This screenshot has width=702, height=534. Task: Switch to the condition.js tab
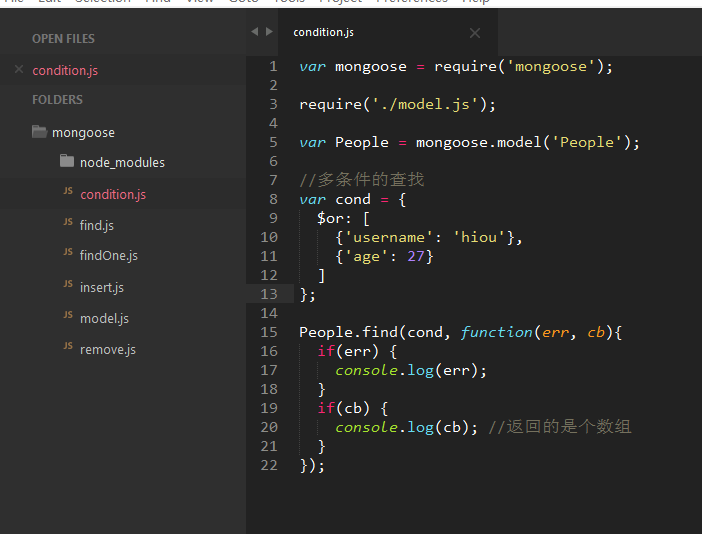click(323, 32)
